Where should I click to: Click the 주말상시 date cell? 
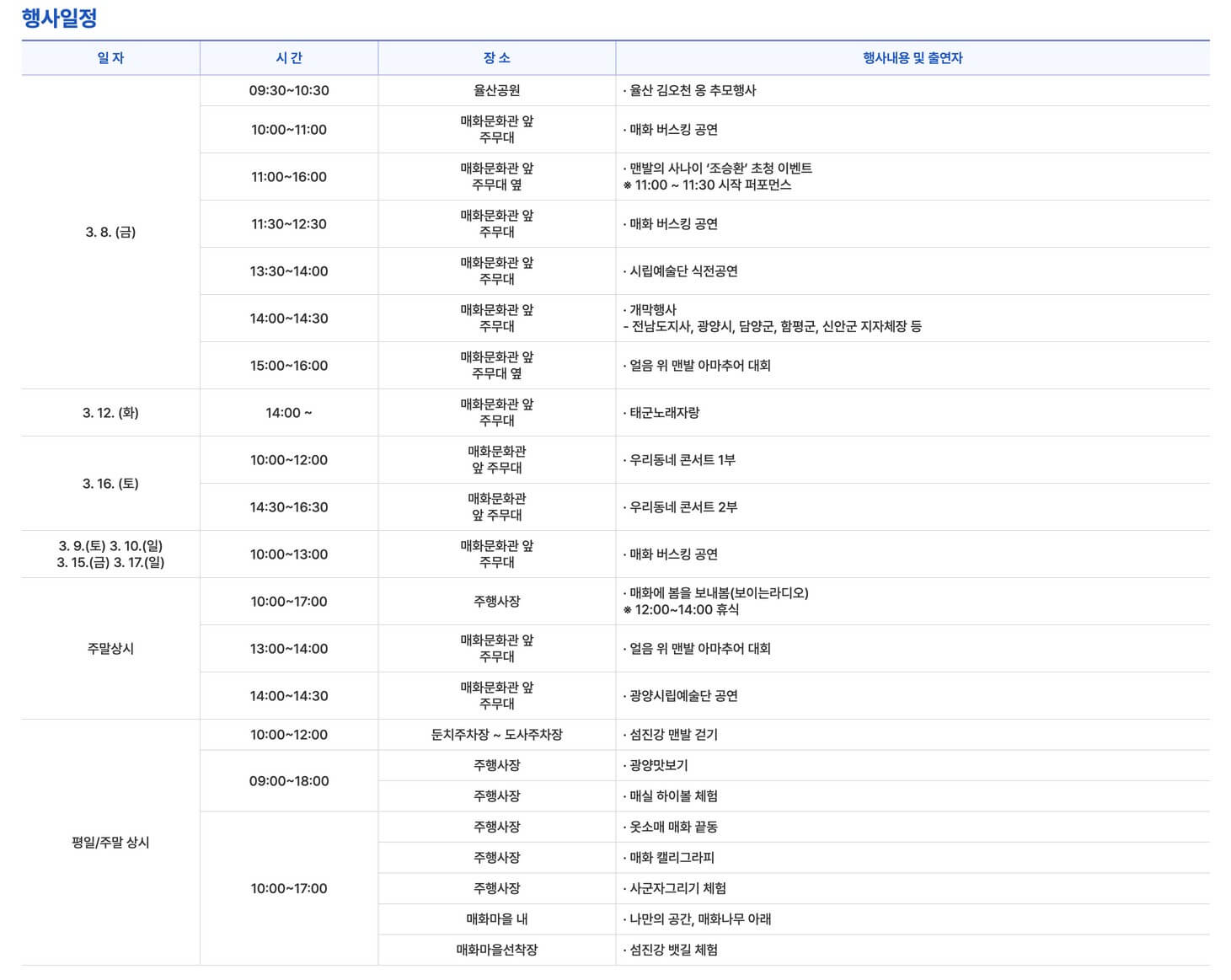coord(110,649)
